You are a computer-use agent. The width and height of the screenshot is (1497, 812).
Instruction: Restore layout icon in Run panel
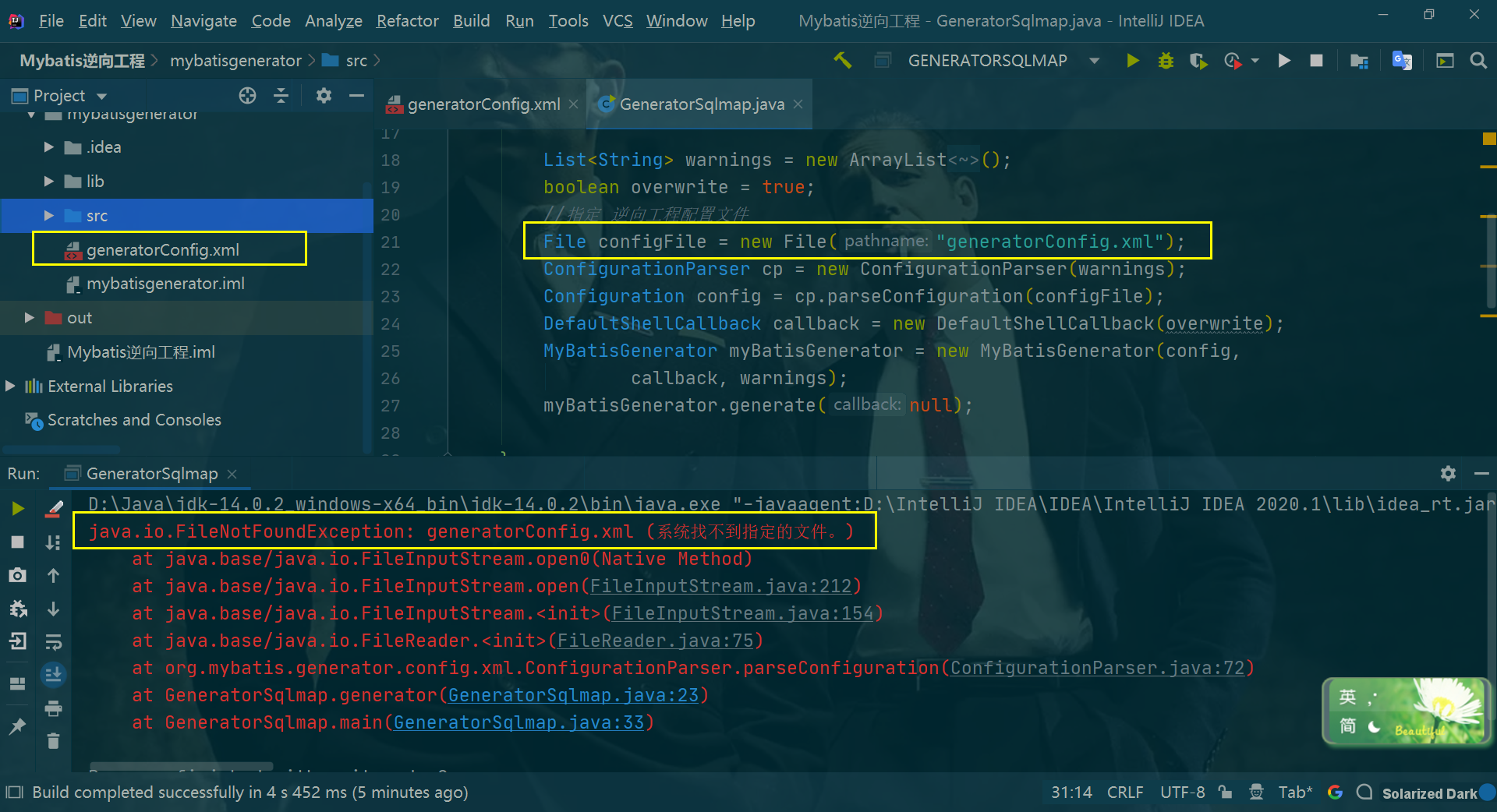click(x=17, y=684)
